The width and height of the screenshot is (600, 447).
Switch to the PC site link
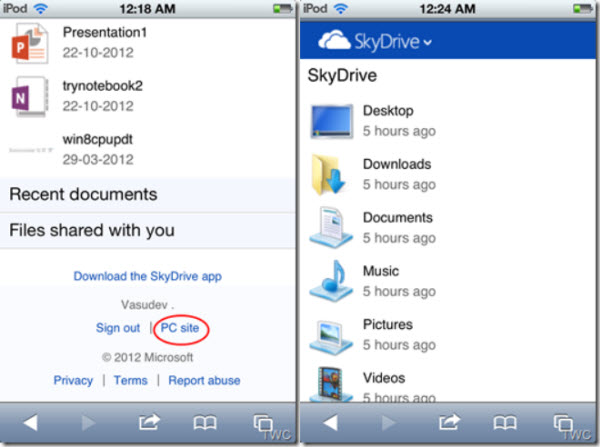(180, 328)
